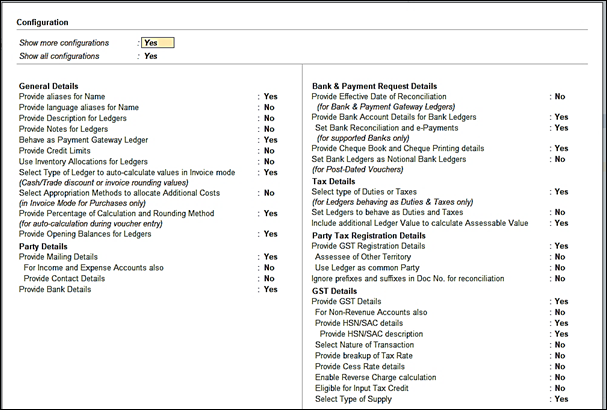This screenshot has height=410, width=607.
Task: Toggle Provide GST Registration Details value
Action: (561, 246)
